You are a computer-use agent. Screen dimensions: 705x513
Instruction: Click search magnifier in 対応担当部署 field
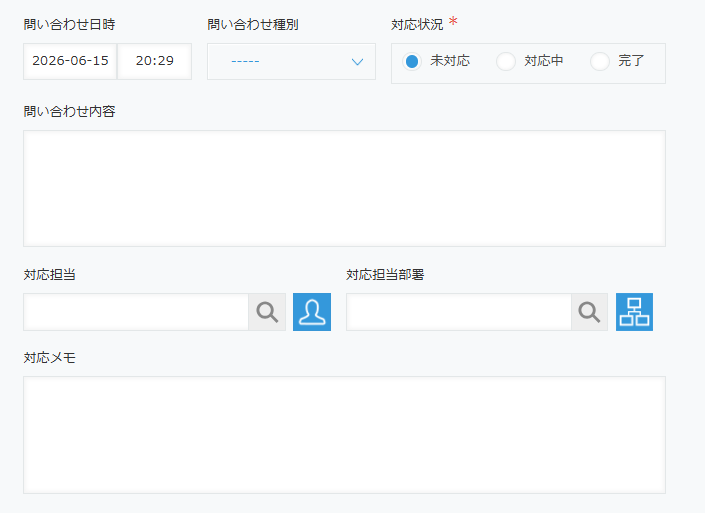[589, 312]
